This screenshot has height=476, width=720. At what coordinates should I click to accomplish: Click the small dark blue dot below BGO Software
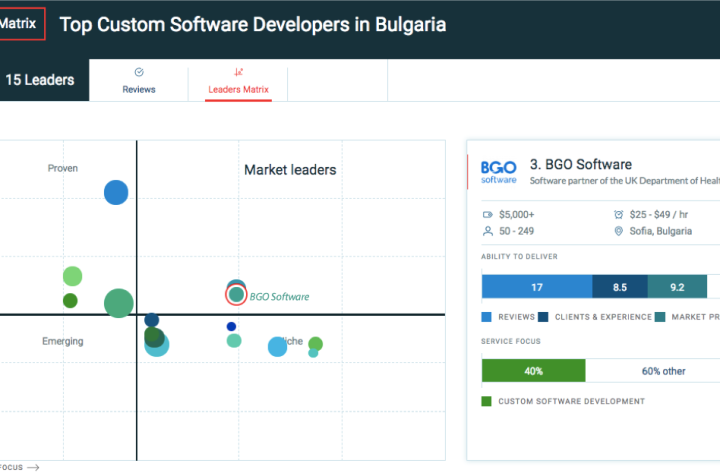click(231, 326)
